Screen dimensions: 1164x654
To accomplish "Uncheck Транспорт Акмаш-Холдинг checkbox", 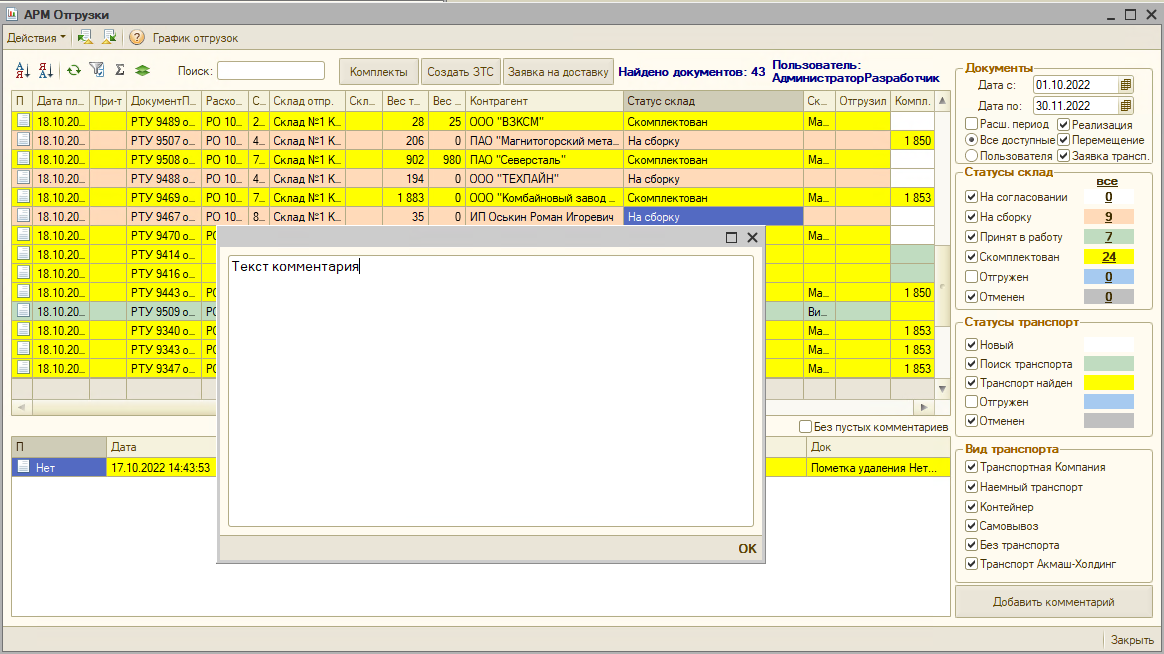I will coord(971,563).
